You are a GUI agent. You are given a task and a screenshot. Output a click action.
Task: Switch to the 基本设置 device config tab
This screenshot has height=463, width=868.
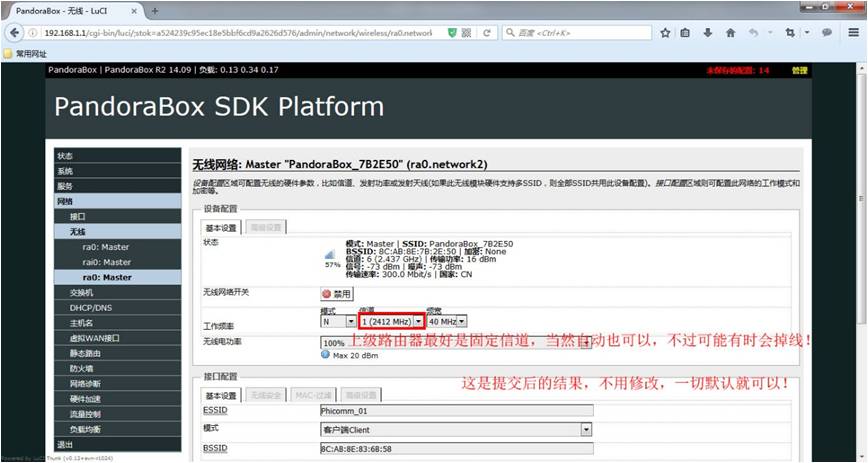(x=221, y=228)
